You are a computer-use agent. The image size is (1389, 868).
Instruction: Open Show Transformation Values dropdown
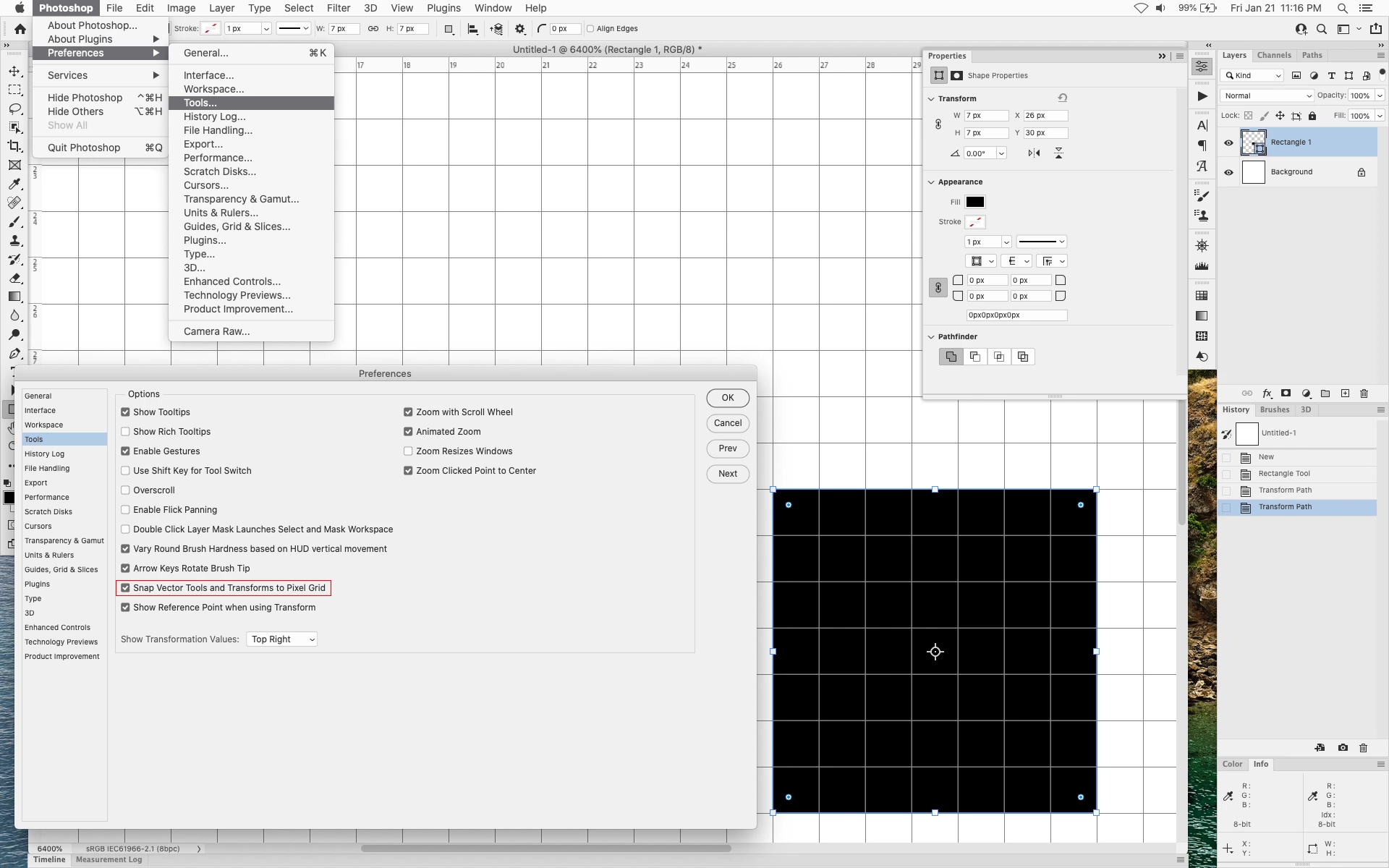click(282, 639)
